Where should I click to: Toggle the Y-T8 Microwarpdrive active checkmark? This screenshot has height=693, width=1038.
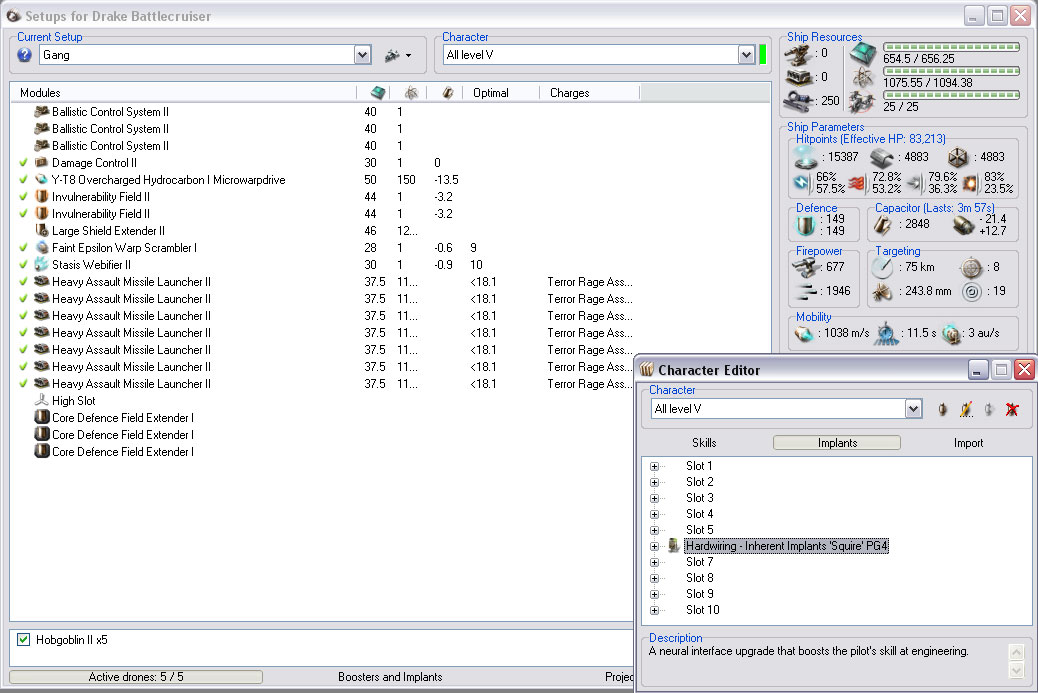[23, 180]
